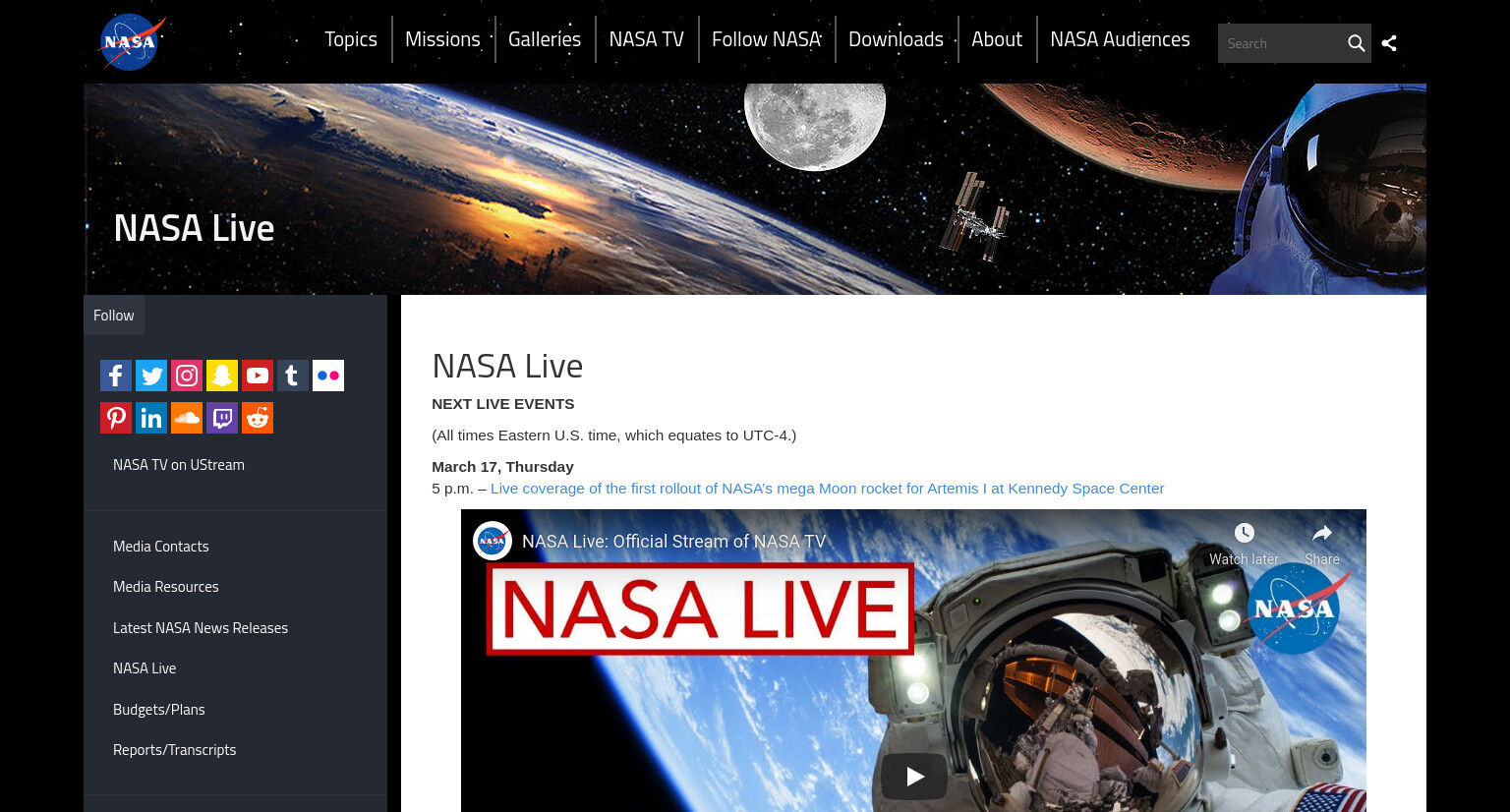
Task: Play the NASA Live video
Action: point(914,777)
